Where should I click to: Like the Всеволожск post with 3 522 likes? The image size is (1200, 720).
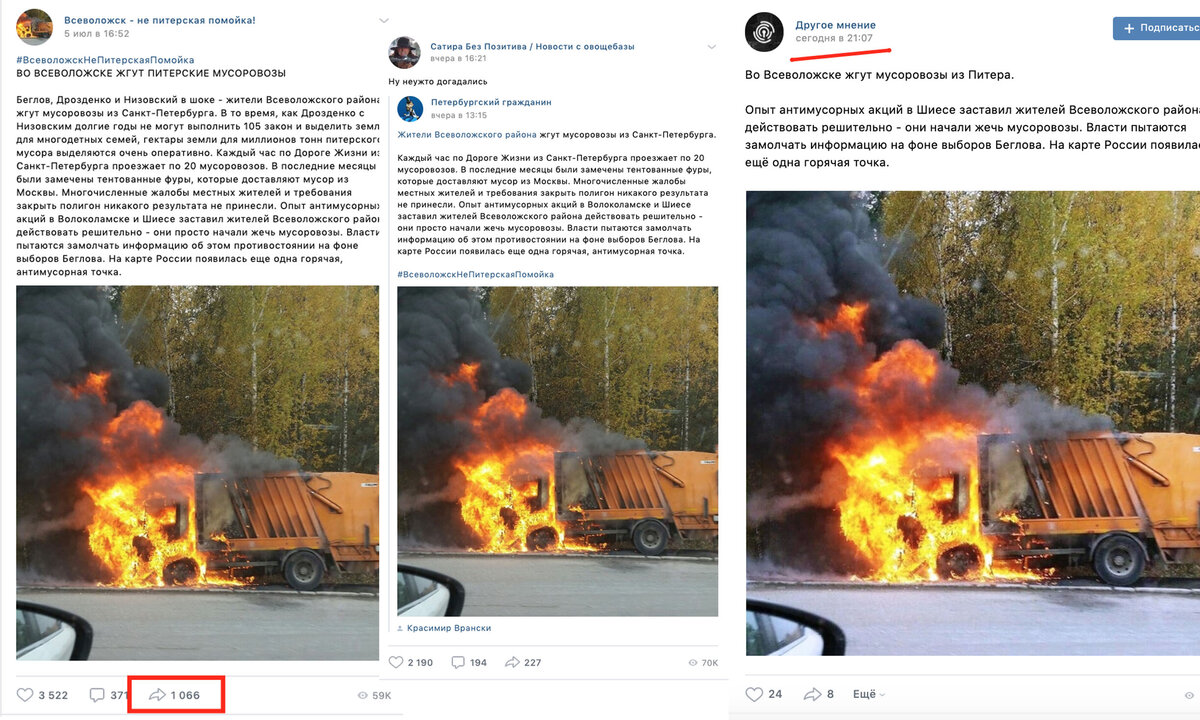tap(43, 695)
